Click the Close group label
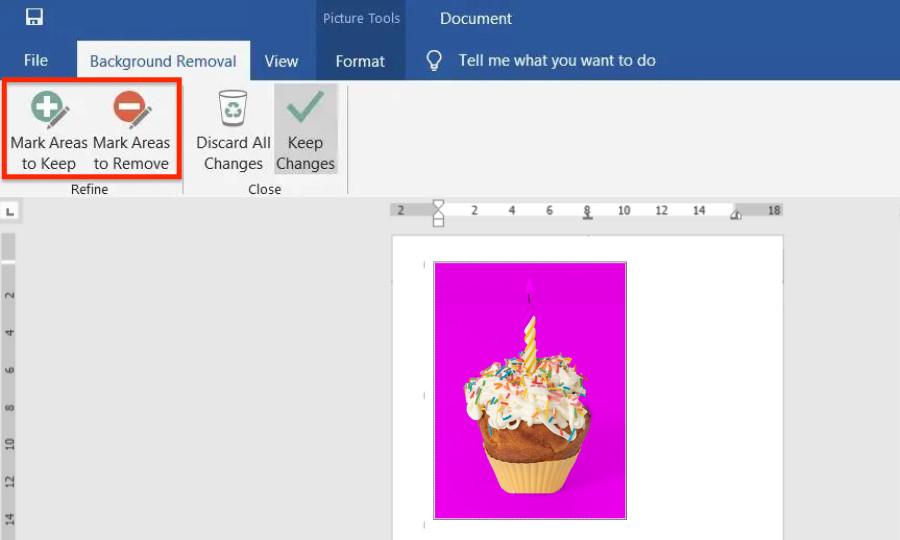Screen dimensions: 900x540 click(x=265, y=189)
